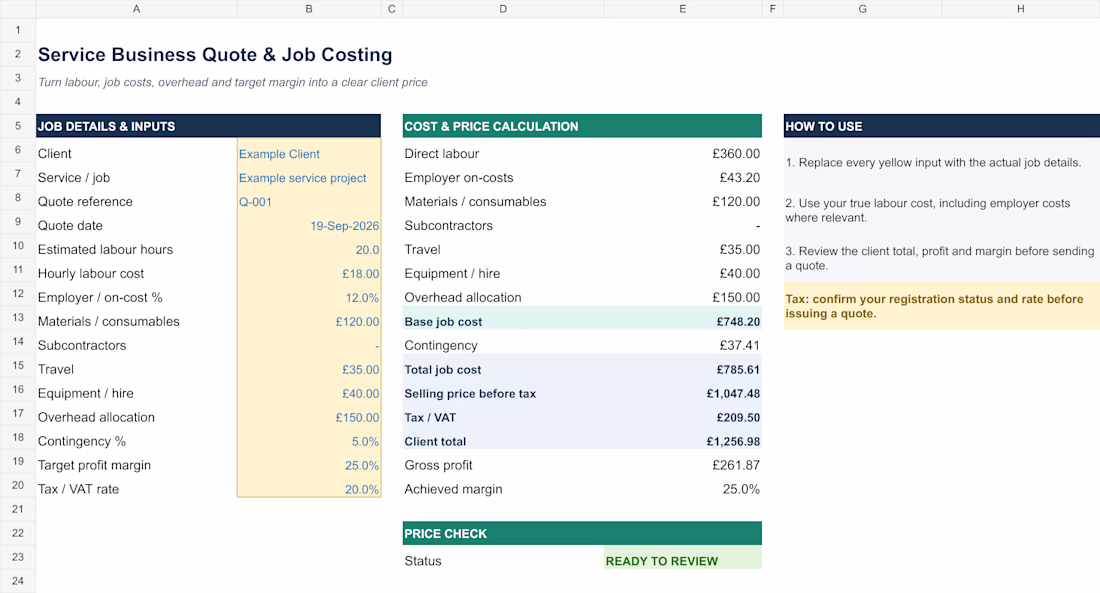This screenshot has width=1100, height=593.
Task: Select the HOW TO USE header cell
Action: (941, 126)
